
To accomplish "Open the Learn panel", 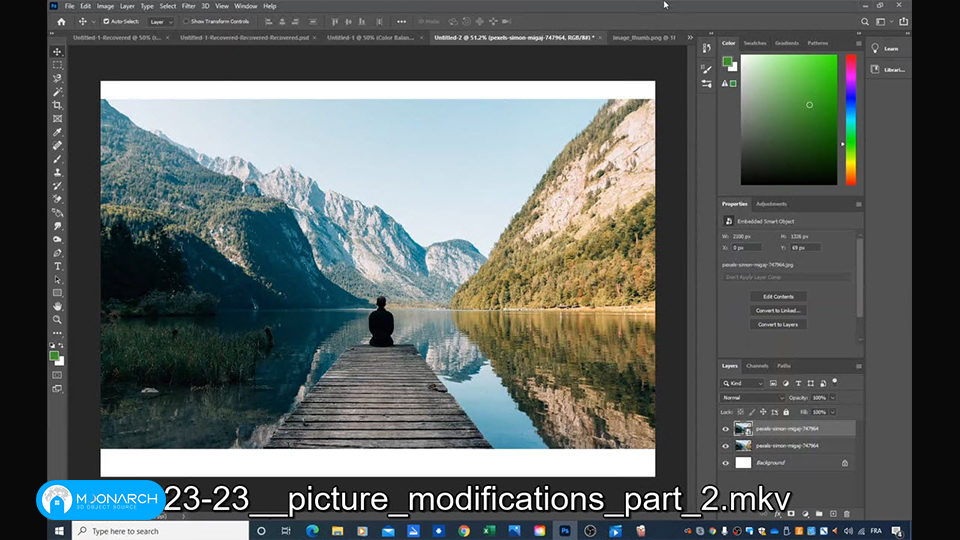I will 885,48.
